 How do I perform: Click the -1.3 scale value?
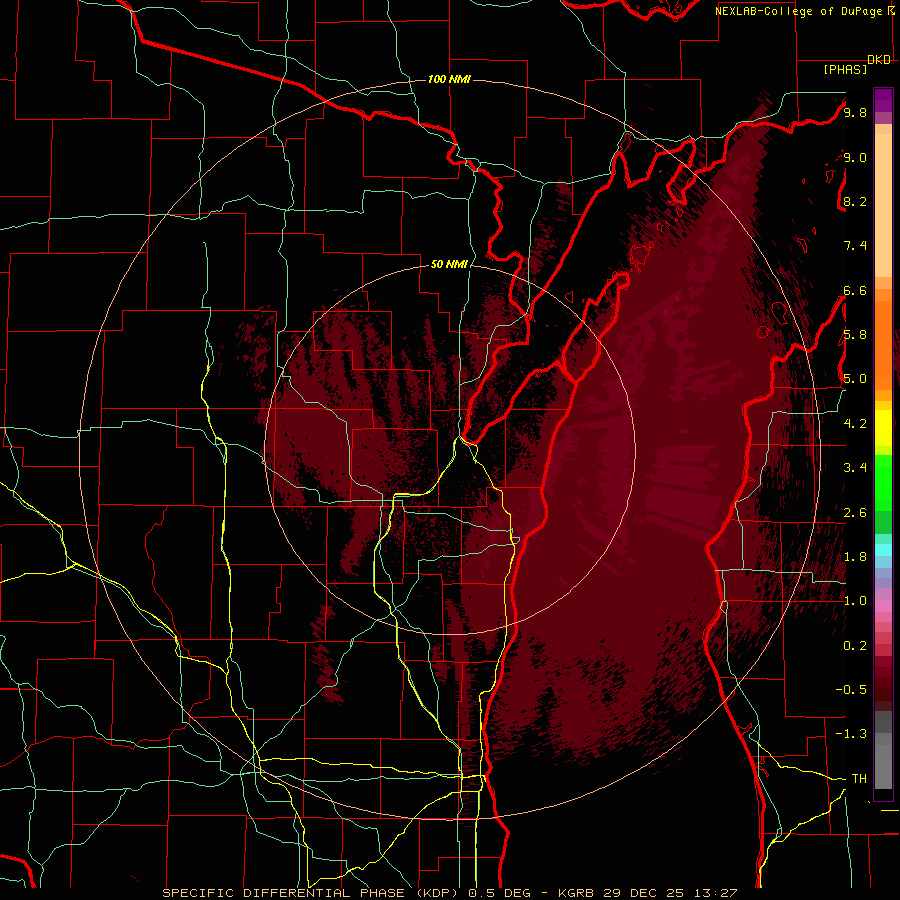[x=851, y=734]
